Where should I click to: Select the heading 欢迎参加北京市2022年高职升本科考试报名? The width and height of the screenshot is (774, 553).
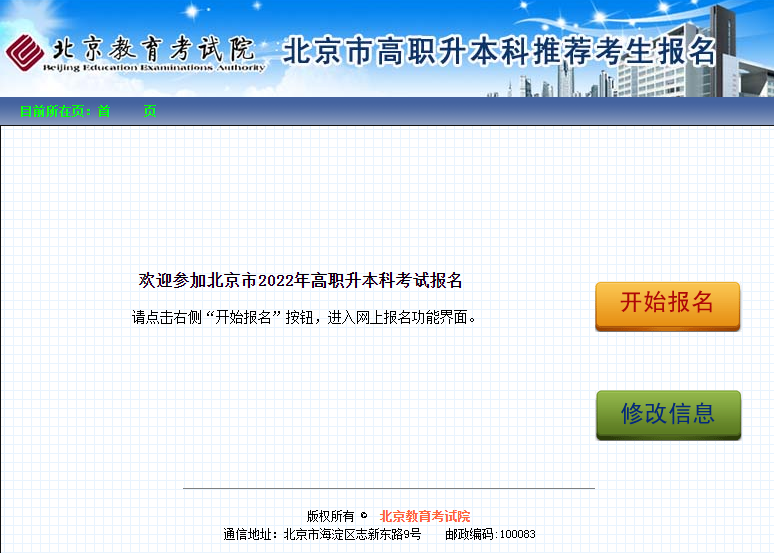(x=300, y=280)
